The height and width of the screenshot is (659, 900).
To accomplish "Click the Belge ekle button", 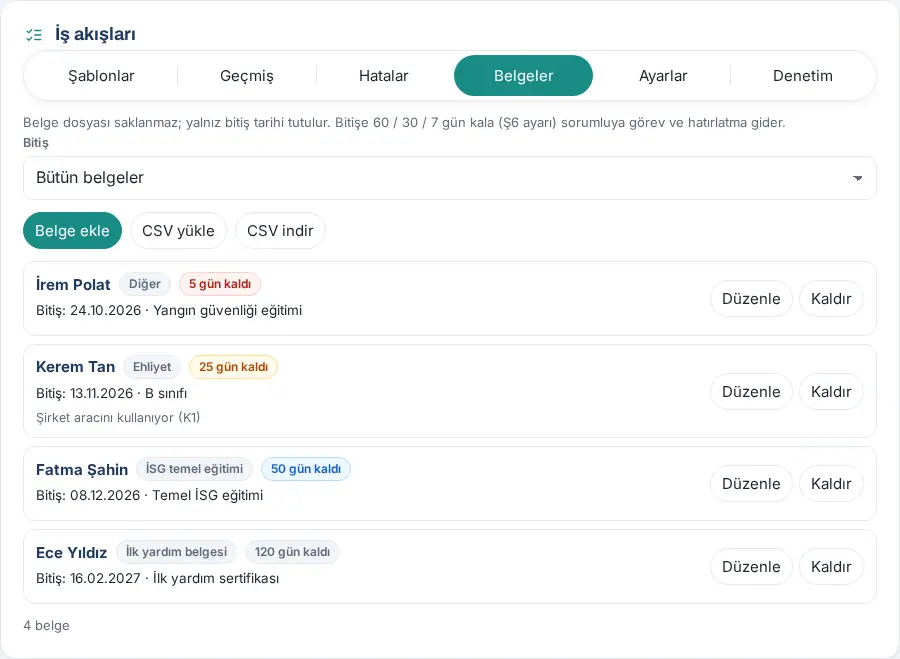I will click(72, 231).
